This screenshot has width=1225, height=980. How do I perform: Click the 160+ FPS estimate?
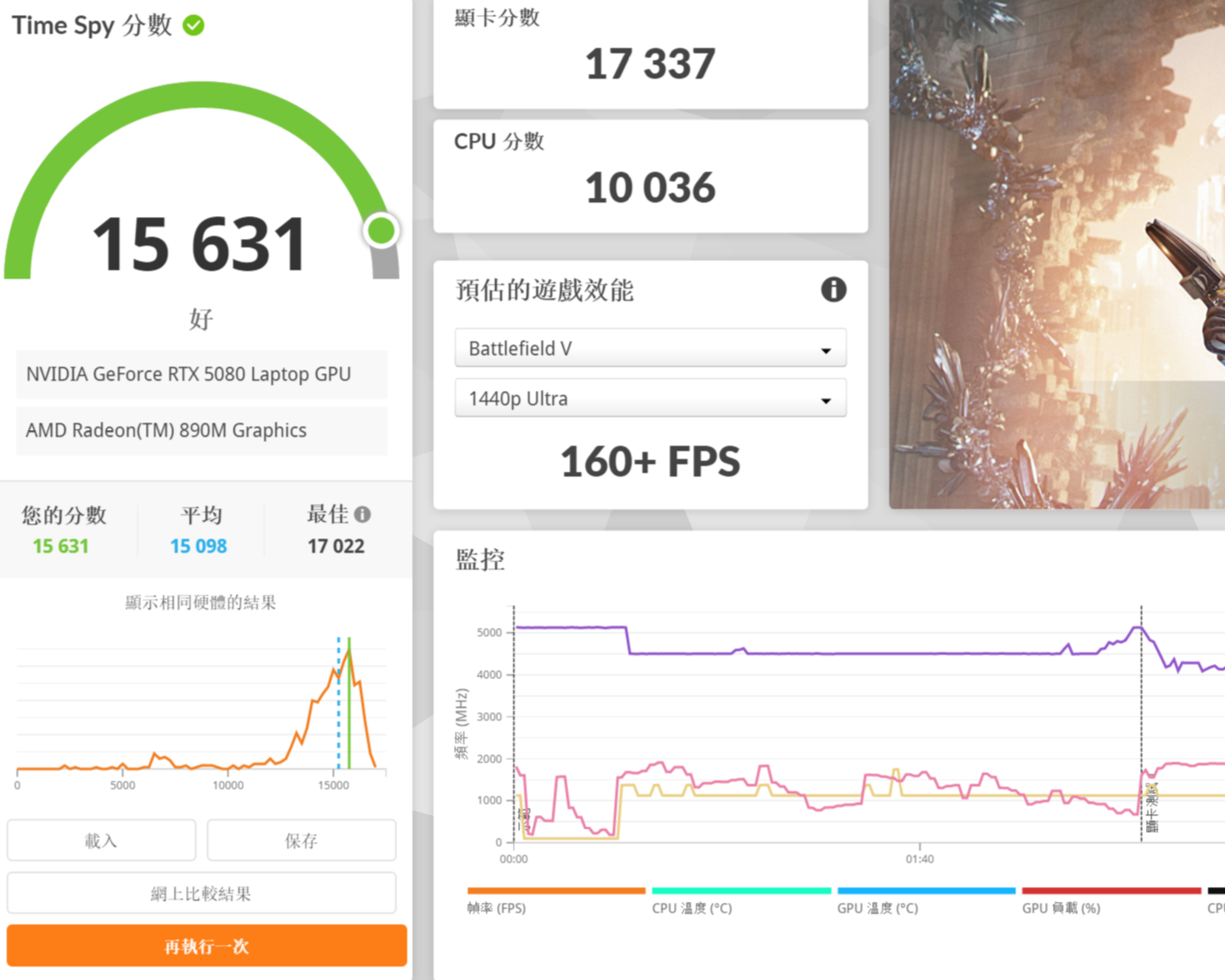click(x=650, y=462)
